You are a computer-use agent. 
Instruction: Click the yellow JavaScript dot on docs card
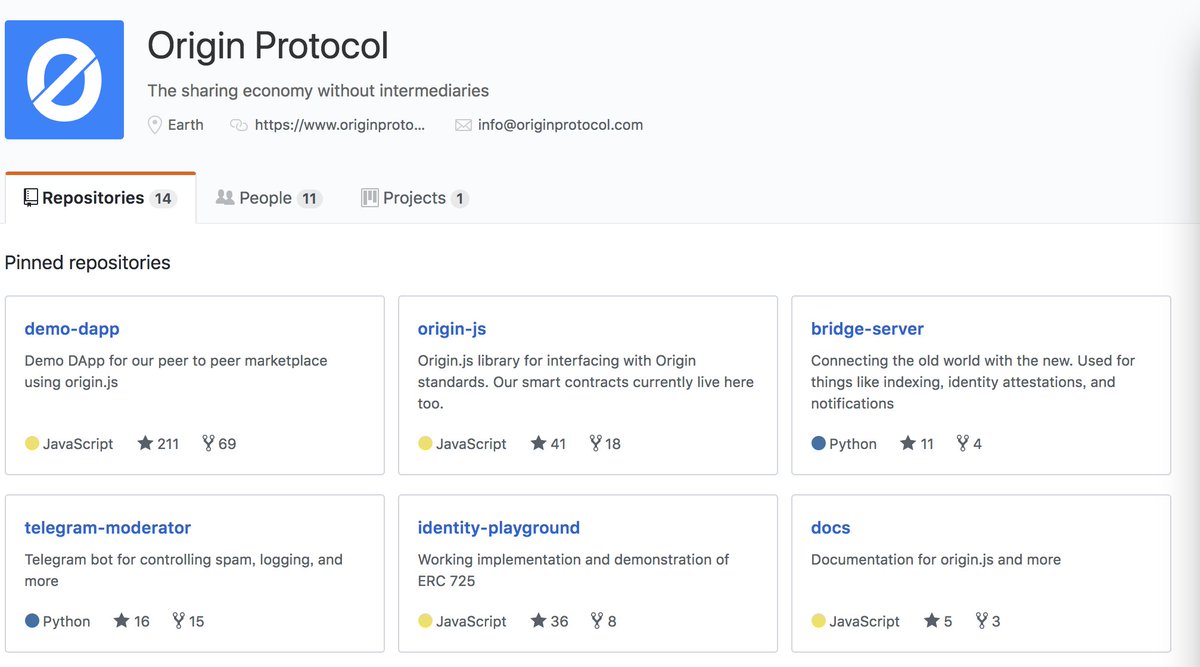(x=818, y=621)
